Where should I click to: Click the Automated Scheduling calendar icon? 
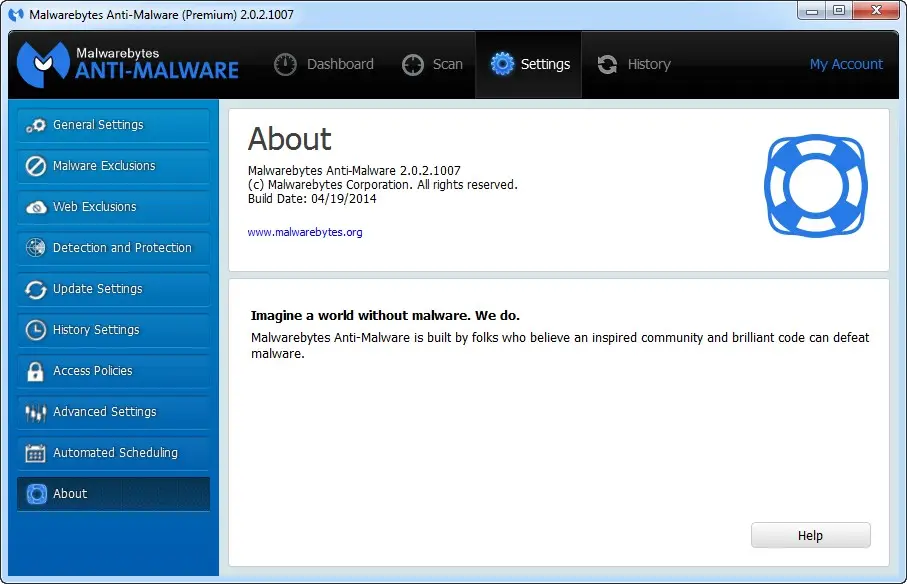35,453
